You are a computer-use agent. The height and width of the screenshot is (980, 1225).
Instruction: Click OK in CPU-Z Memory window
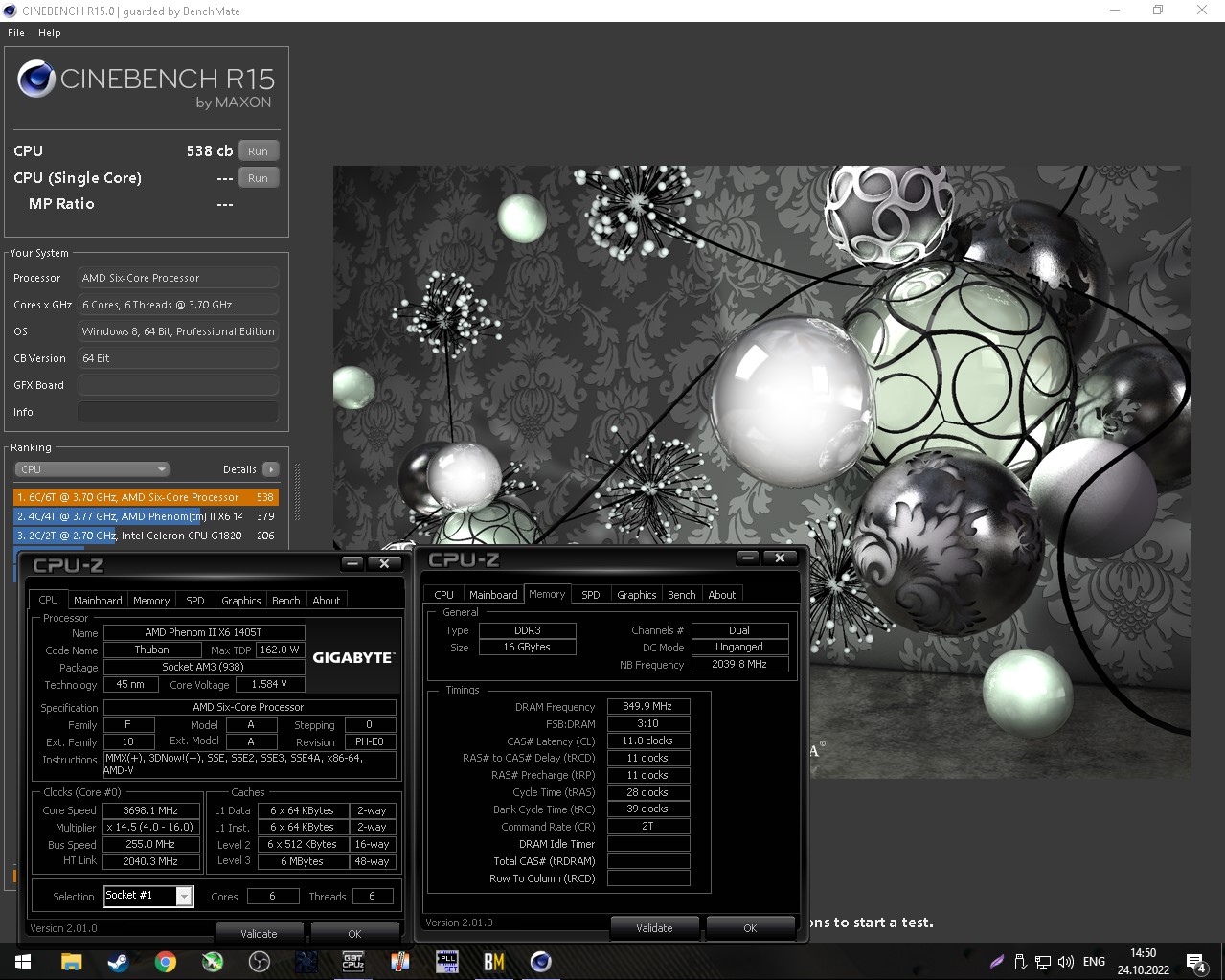pyautogui.click(x=750, y=928)
